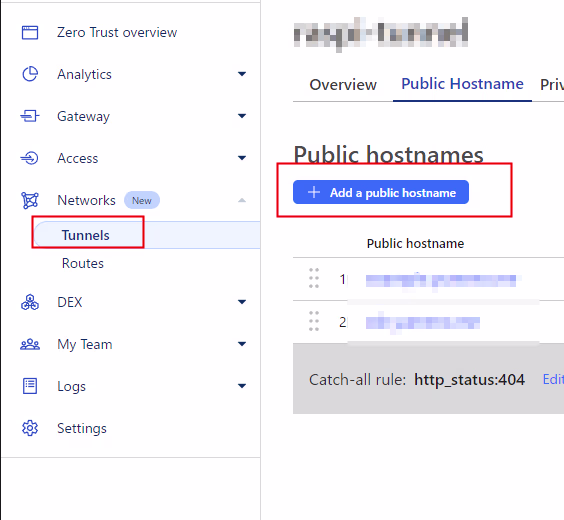The height and width of the screenshot is (520, 564).
Task: Click the Public hostnames heading
Action: (388, 155)
